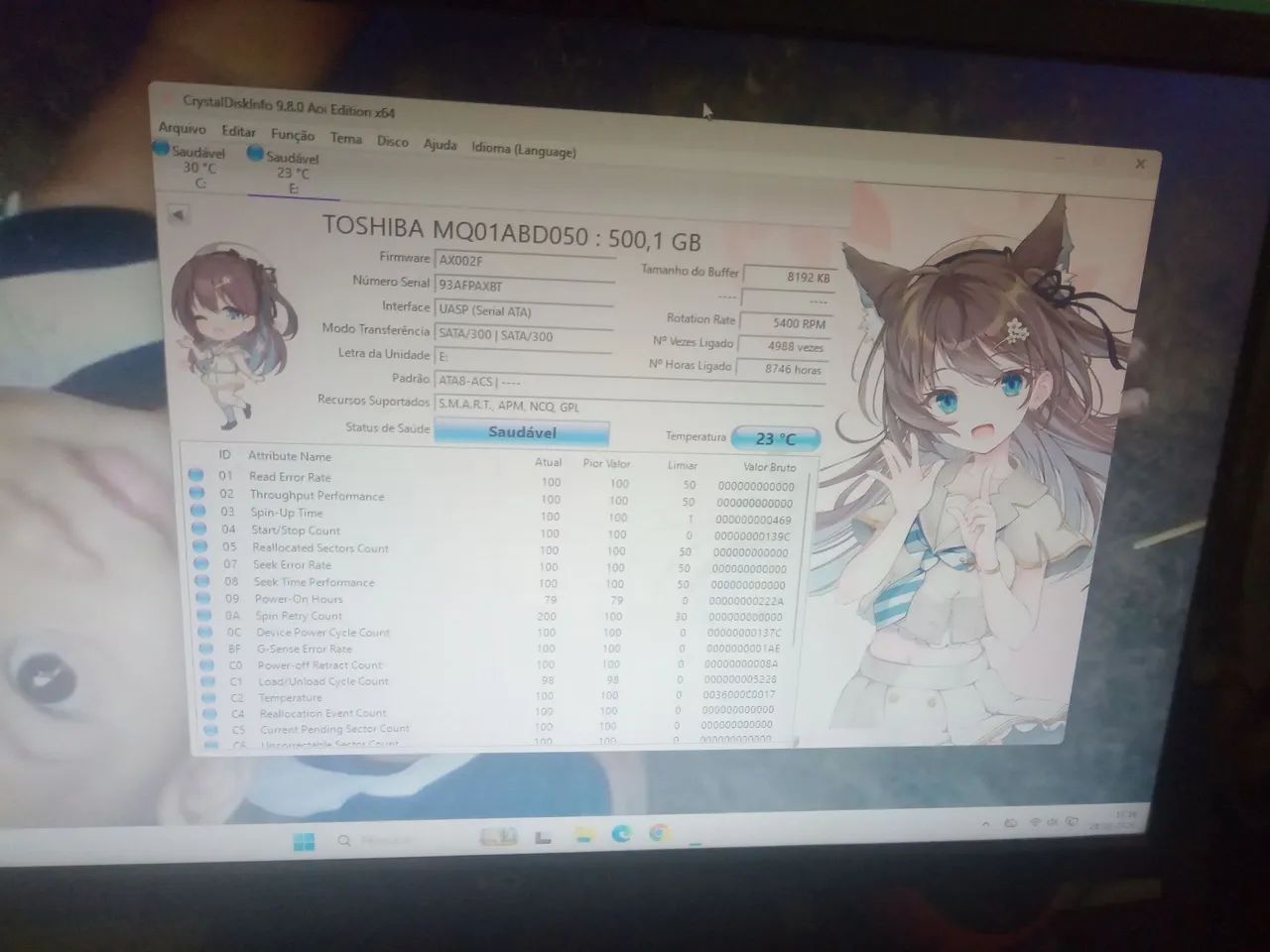The image size is (1270, 952).
Task: Open Microsoft Edge from the taskbar
Action: (621, 833)
